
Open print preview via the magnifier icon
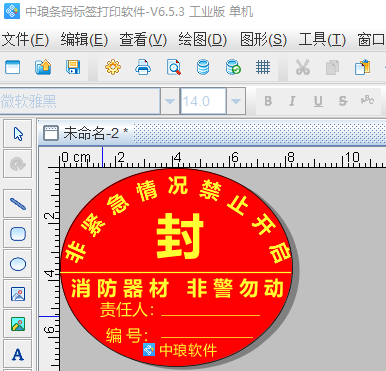pos(173,67)
